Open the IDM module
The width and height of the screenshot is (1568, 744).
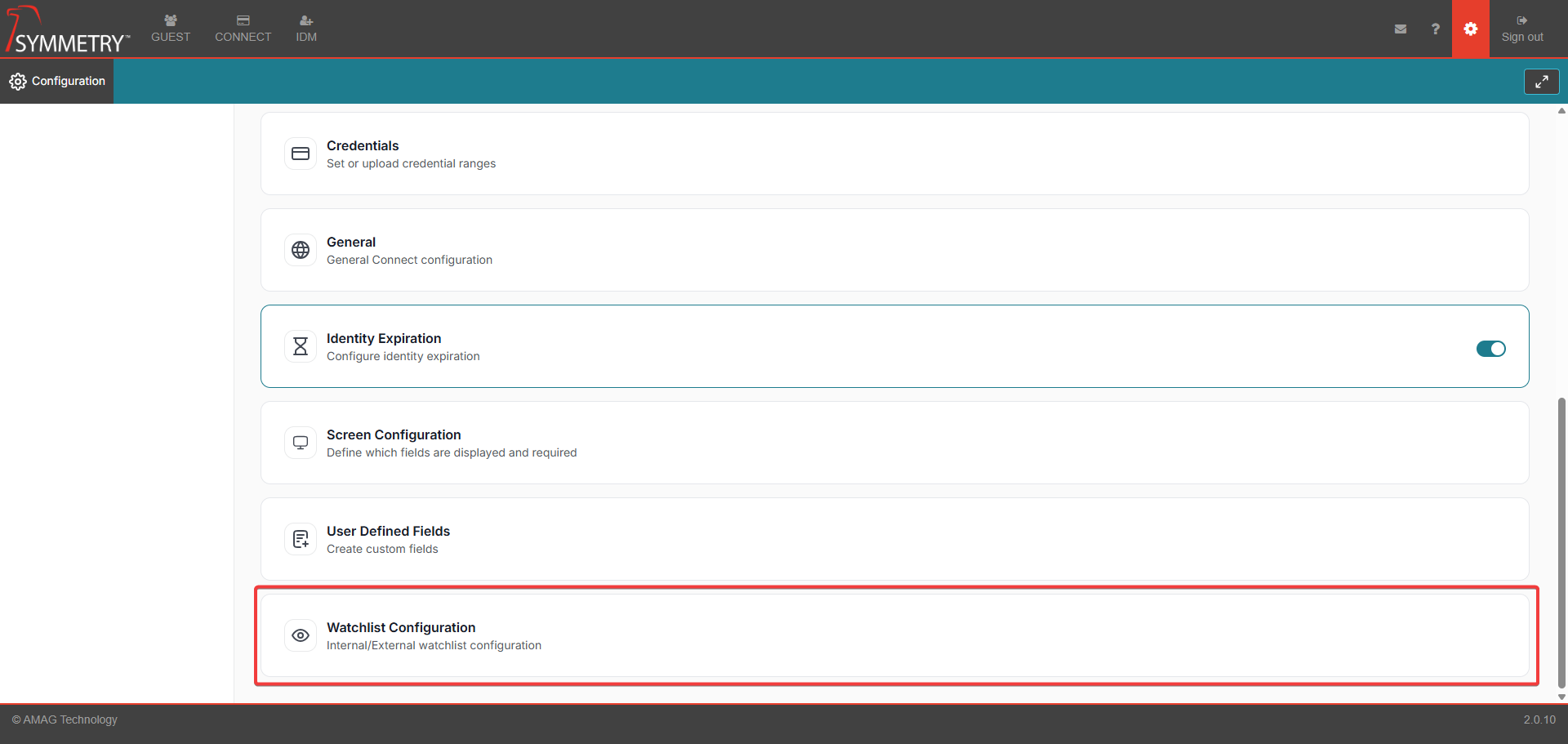pos(306,29)
